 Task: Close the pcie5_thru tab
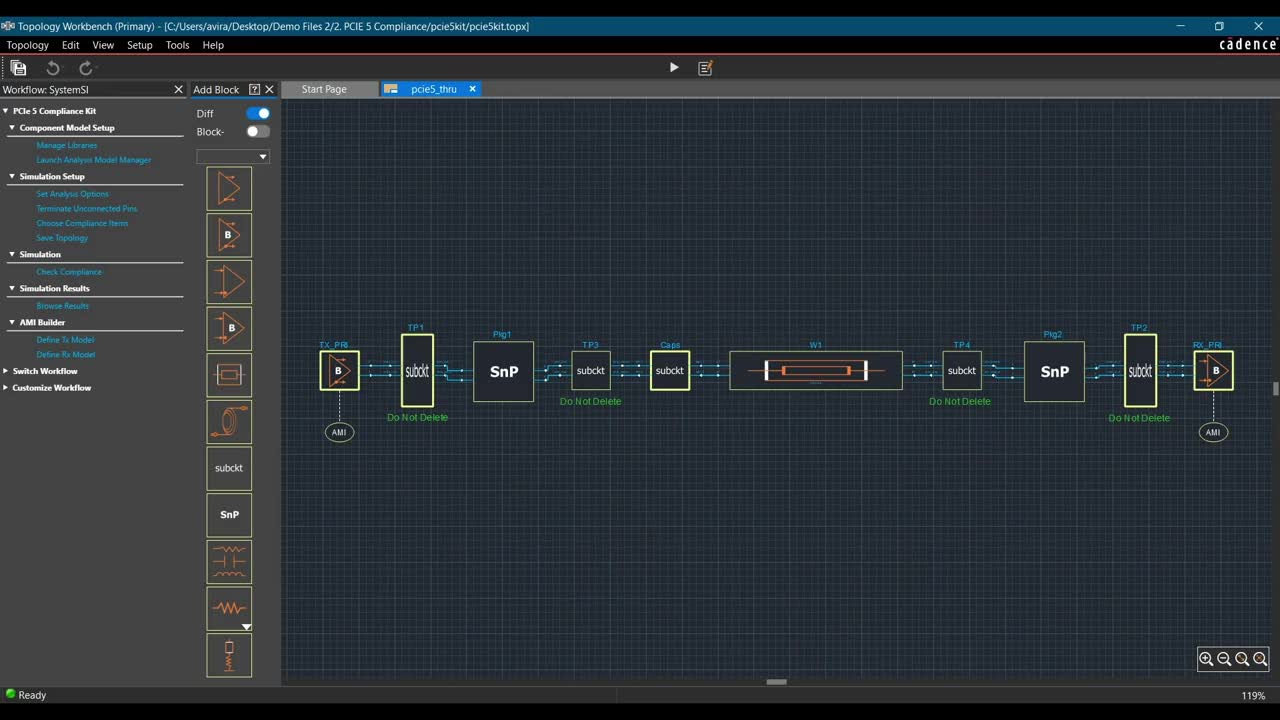473,89
